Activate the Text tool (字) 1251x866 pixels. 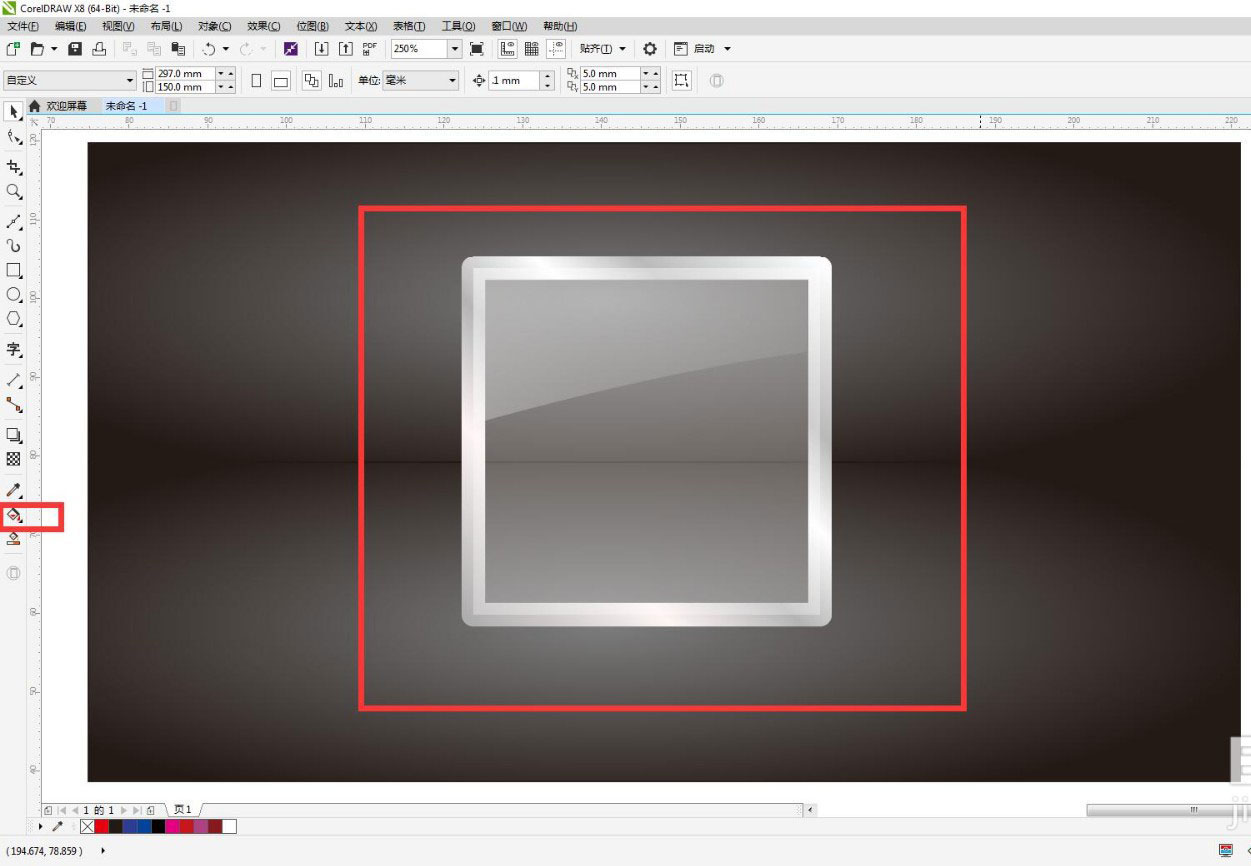click(x=14, y=349)
